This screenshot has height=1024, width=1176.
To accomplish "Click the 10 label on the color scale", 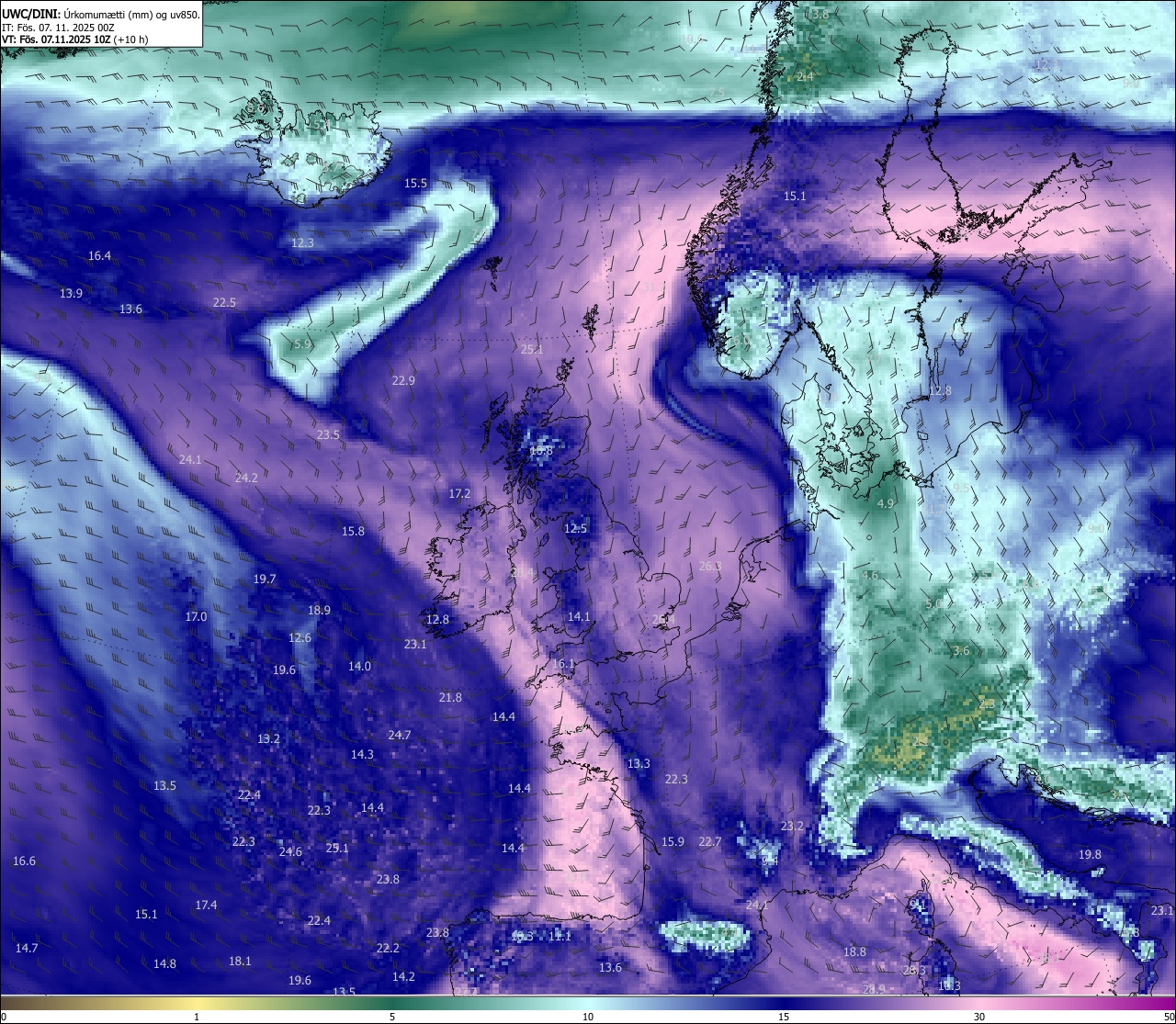I will (588, 1017).
